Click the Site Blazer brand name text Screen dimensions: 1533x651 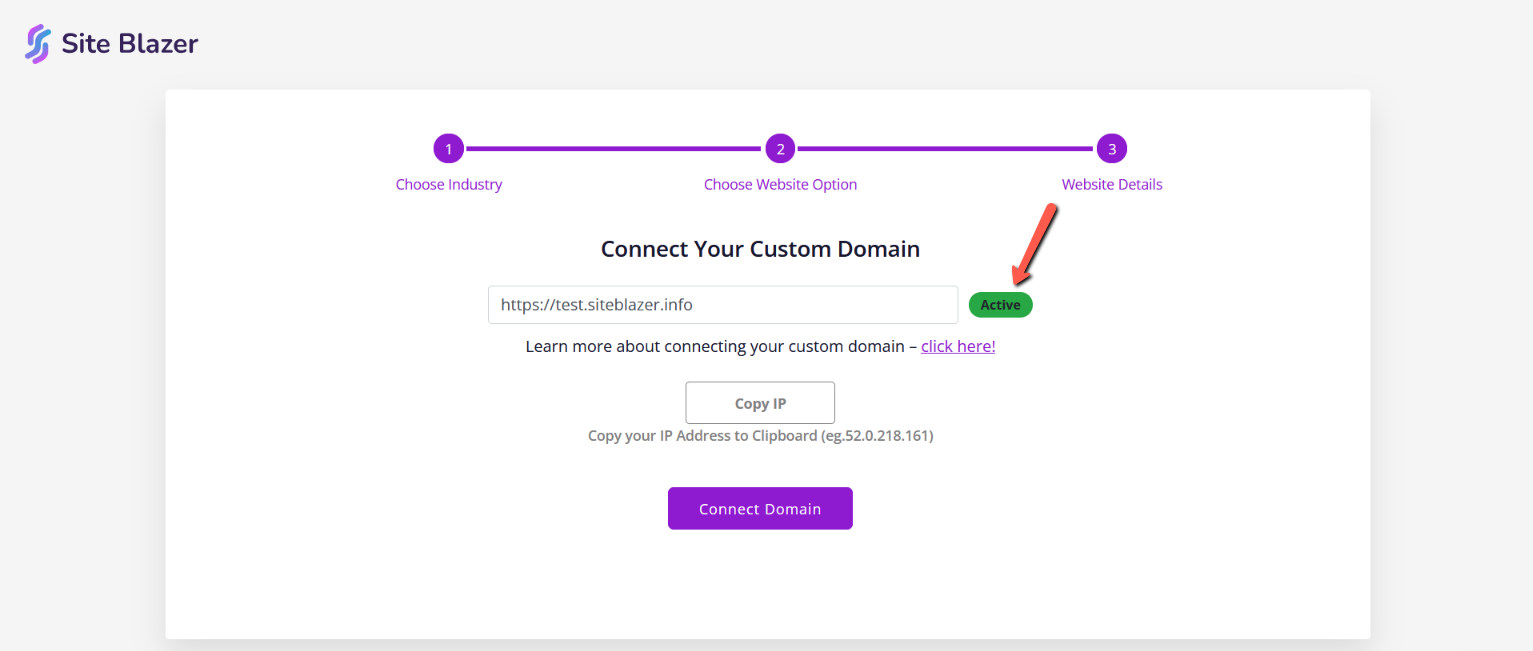(130, 44)
